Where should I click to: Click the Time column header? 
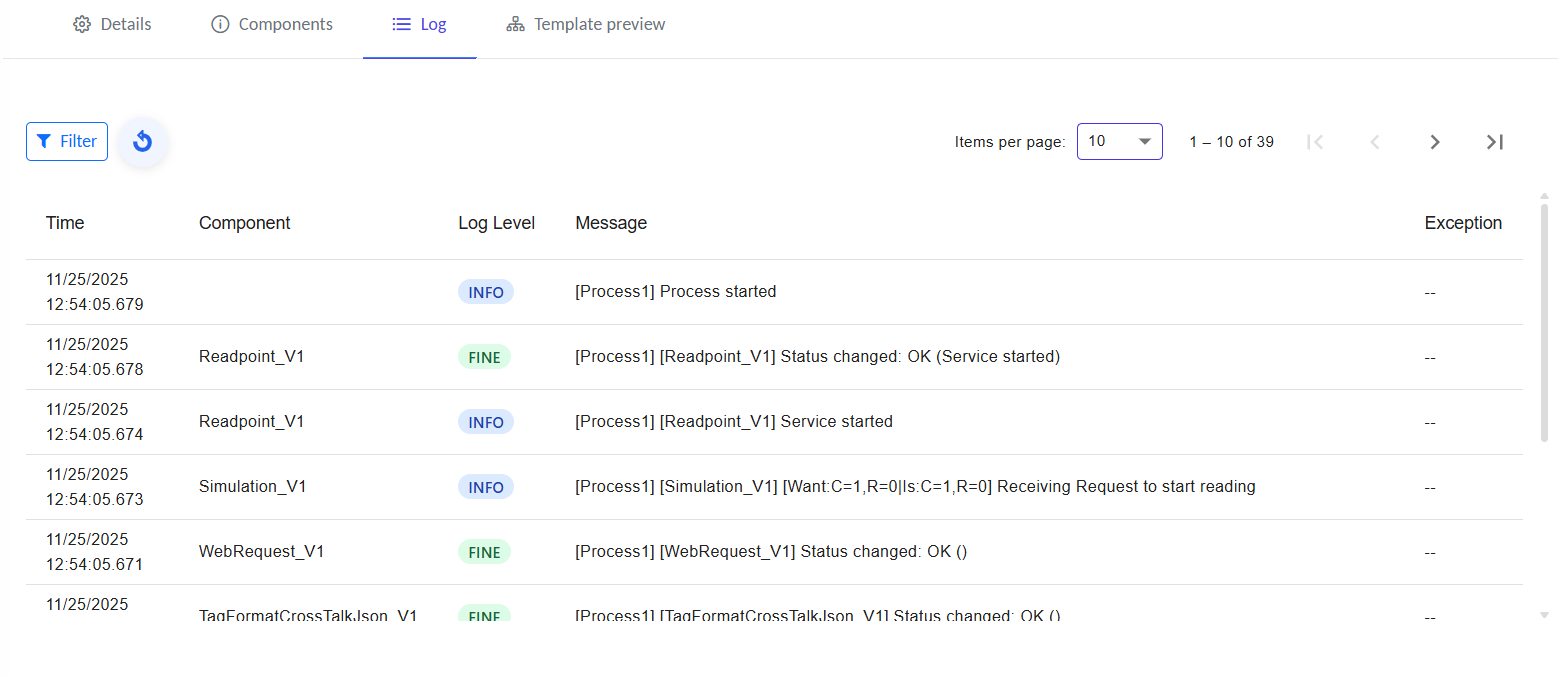[65, 223]
